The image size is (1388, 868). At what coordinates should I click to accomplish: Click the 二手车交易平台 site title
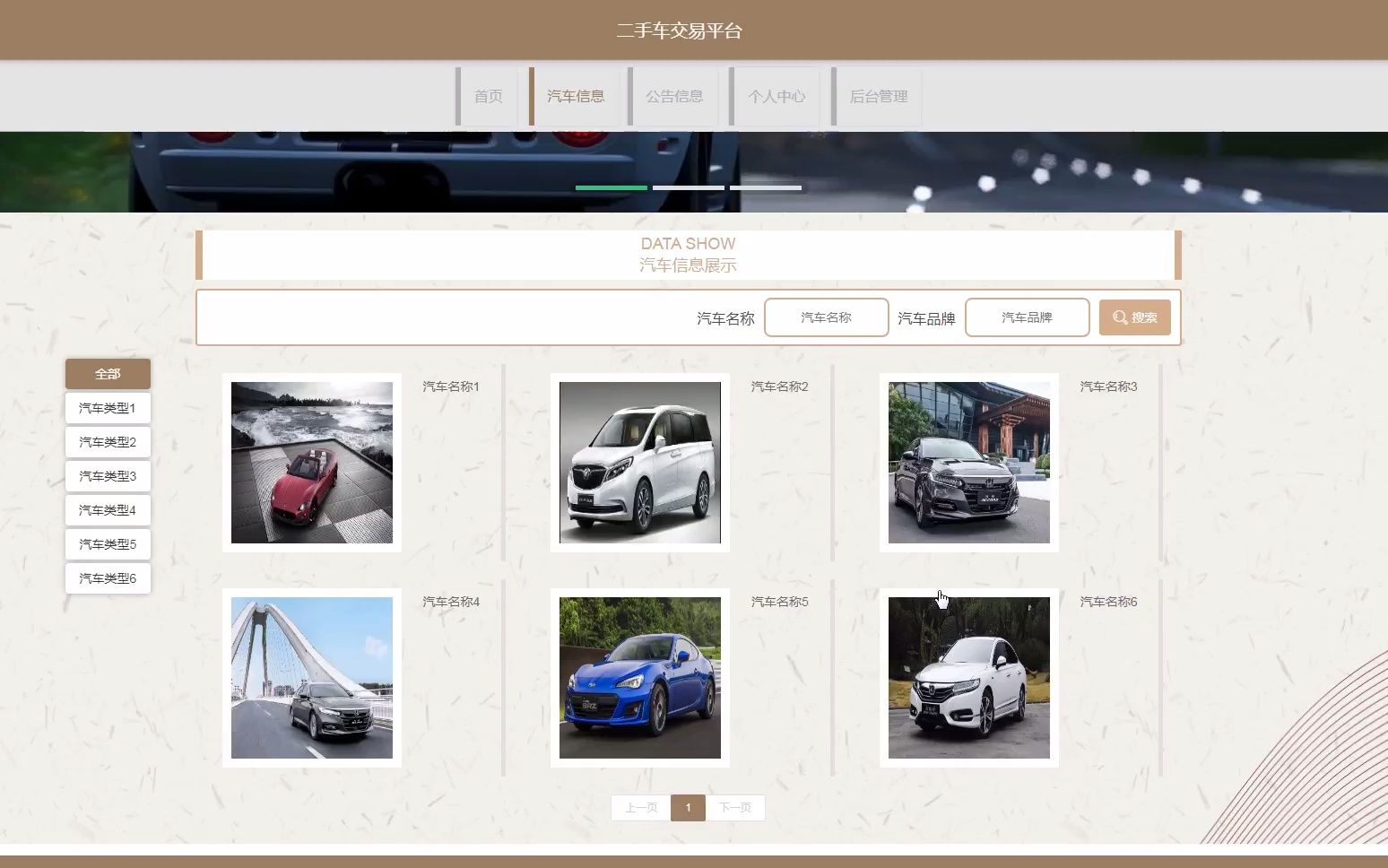click(x=680, y=30)
